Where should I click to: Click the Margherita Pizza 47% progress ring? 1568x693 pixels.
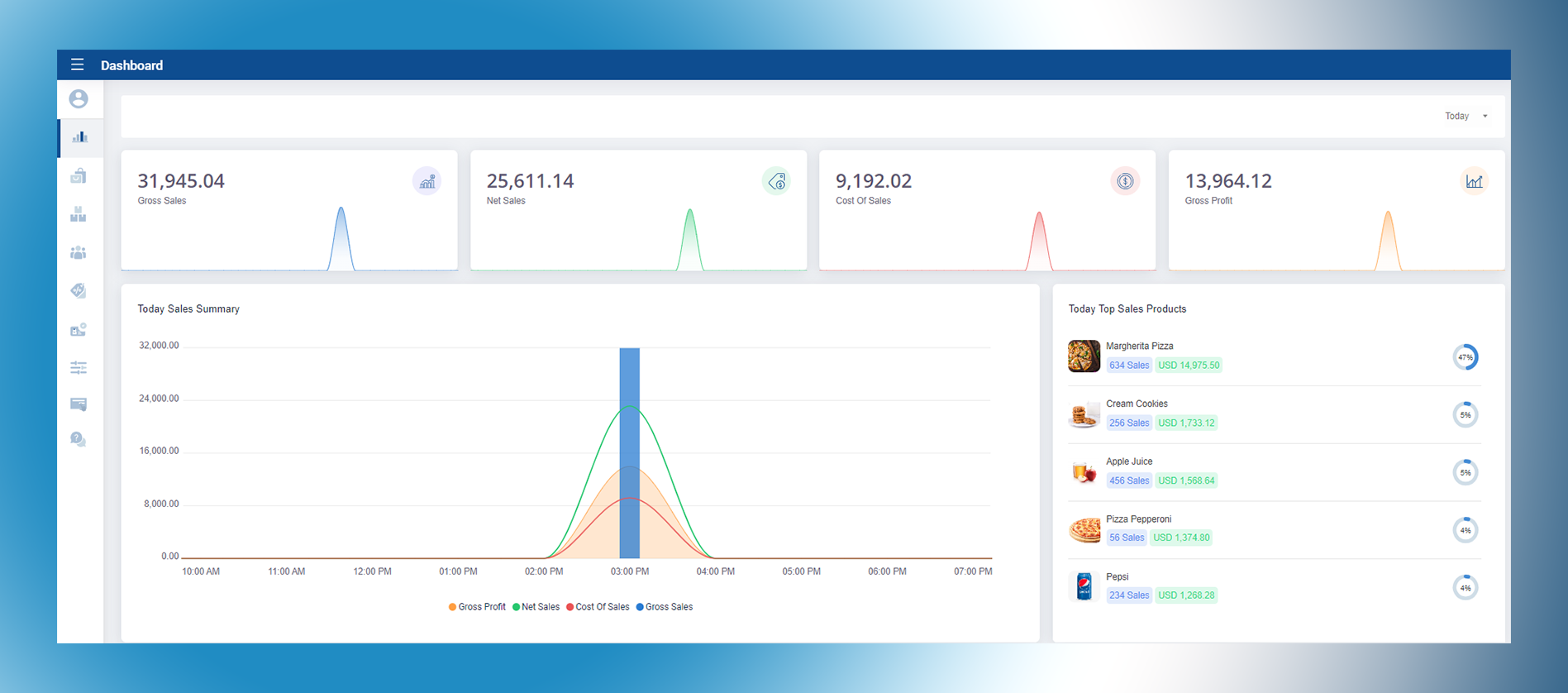click(x=1465, y=357)
